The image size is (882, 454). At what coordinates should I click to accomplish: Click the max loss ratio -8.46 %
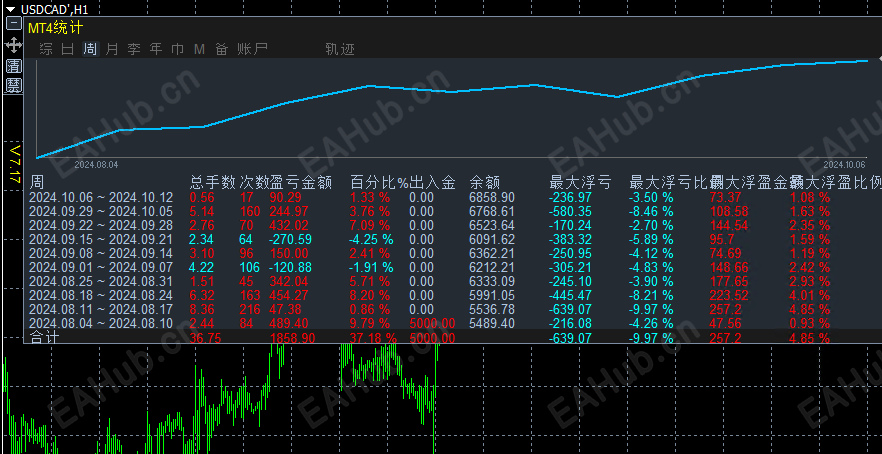pos(651,212)
